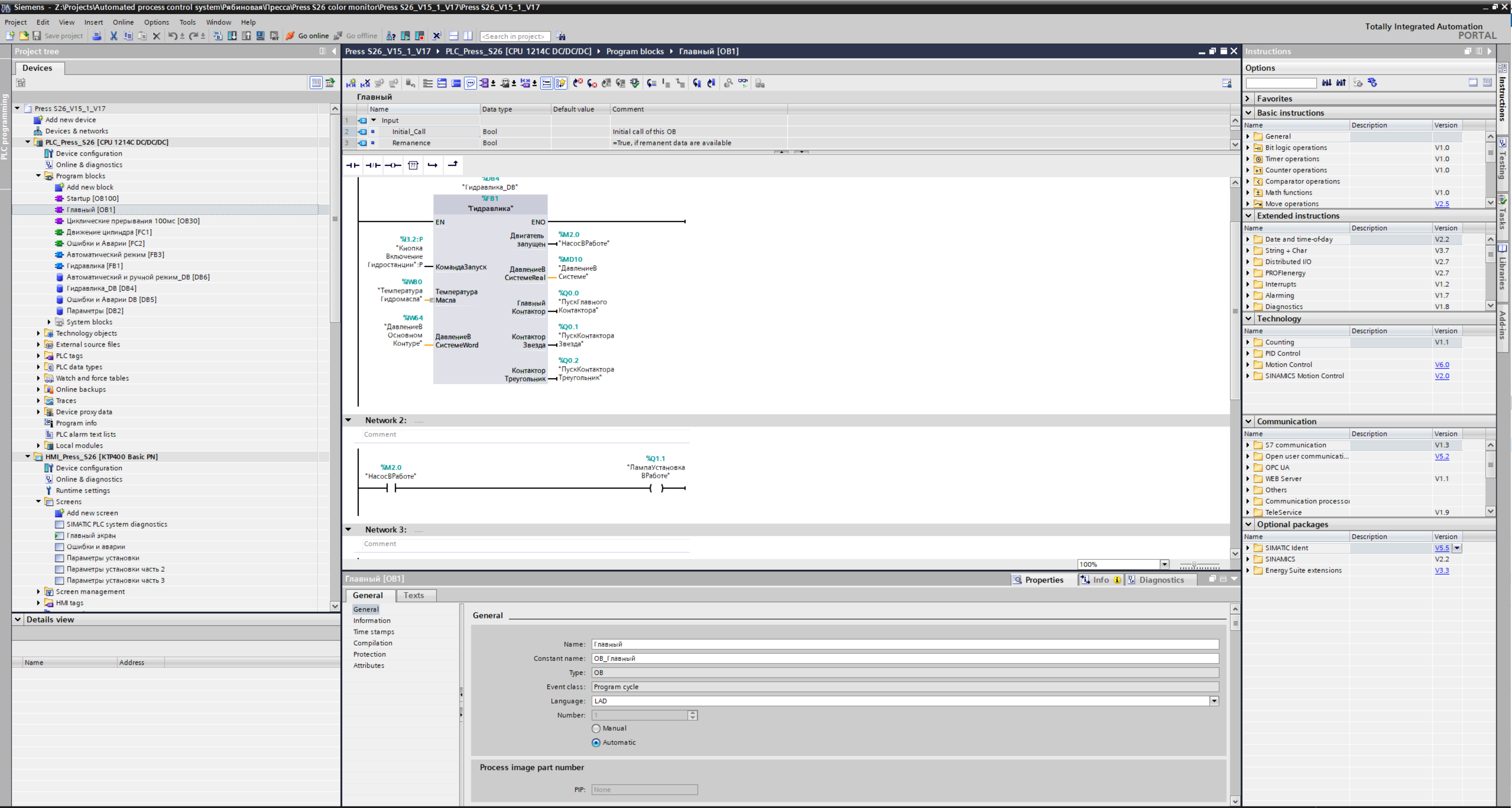Viewport: 1512px width, 808px height.
Task: Insert a normally closed contact
Action: point(373,166)
